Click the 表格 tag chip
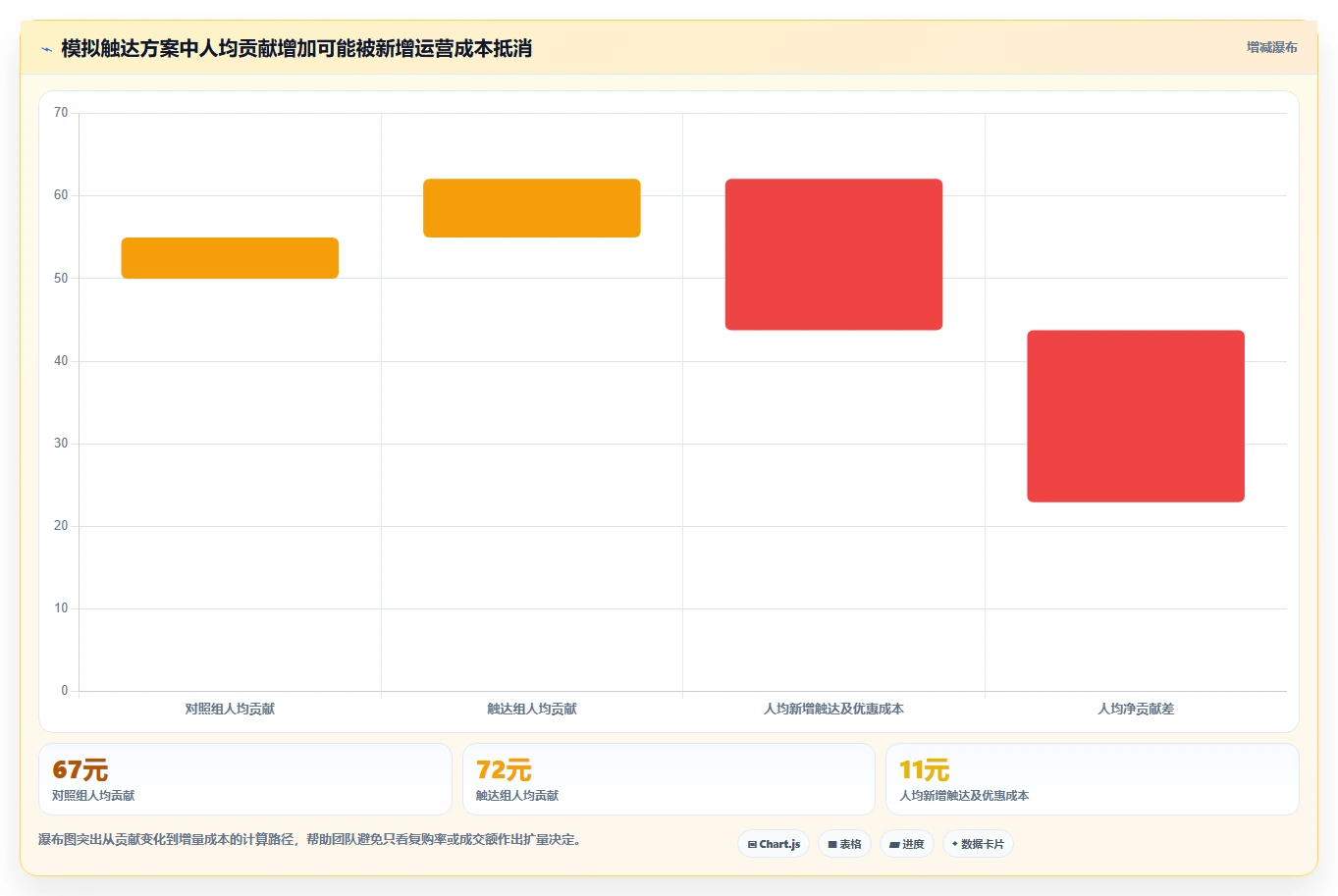1338x896 pixels. coord(844,844)
